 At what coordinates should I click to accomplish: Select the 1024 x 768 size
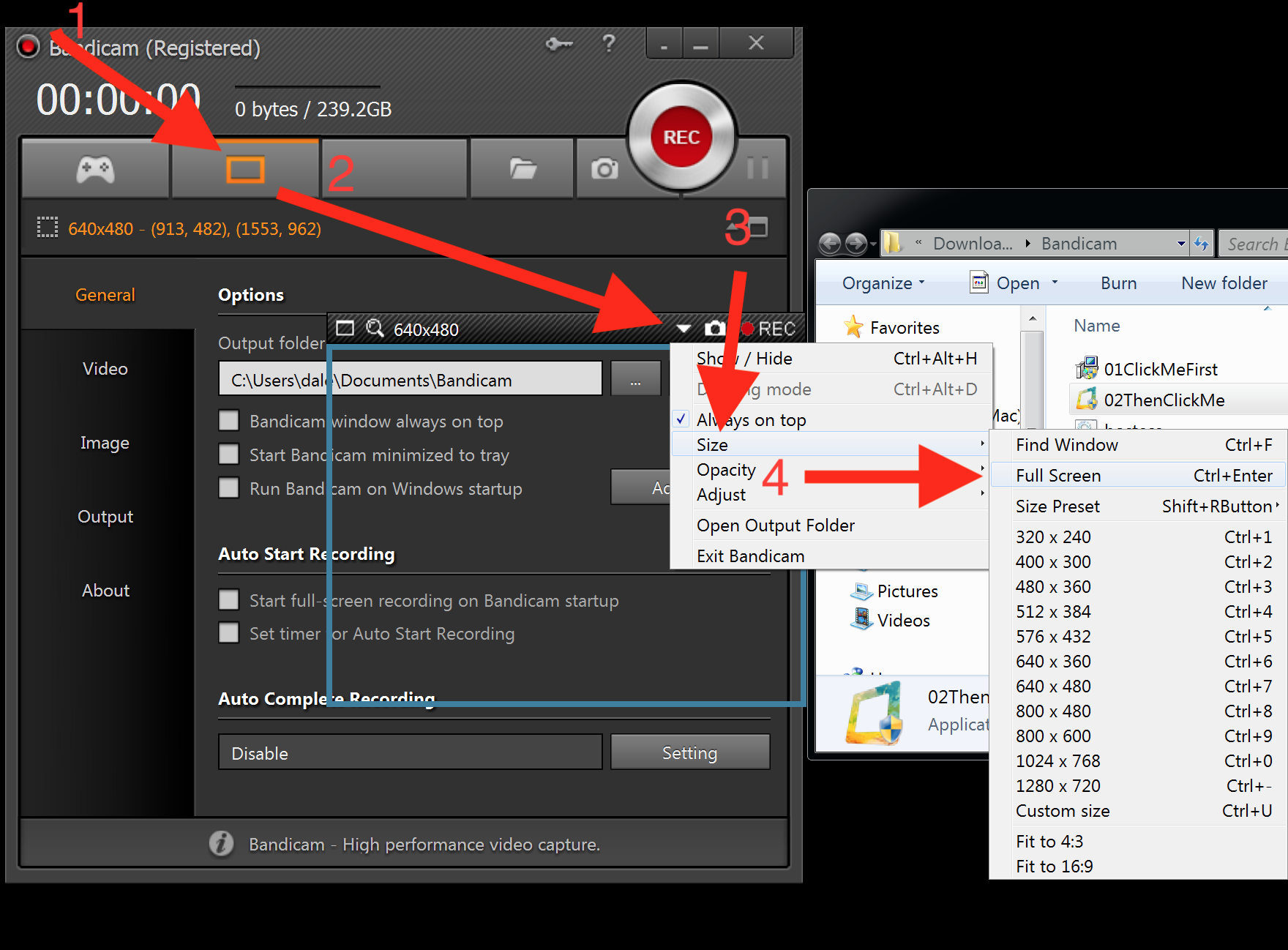(x=1137, y=761)
